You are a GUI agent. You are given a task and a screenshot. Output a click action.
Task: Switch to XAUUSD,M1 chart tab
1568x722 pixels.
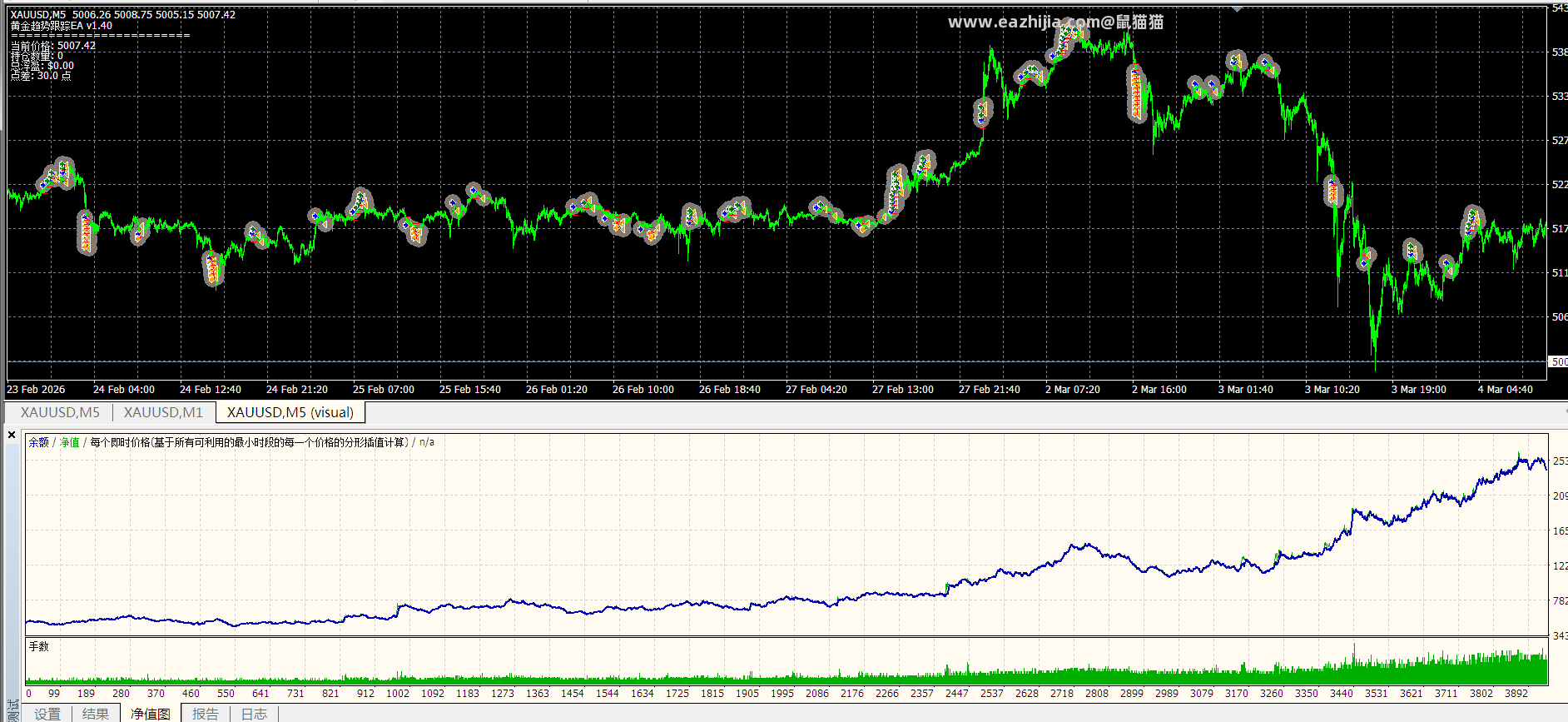pyautogui.click(x=163, y=412)
